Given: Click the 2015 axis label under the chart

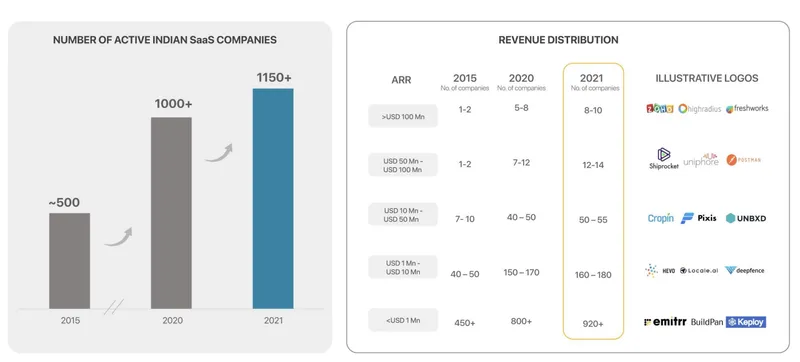Looking at the screenshot, I should (x=70, y=321).
